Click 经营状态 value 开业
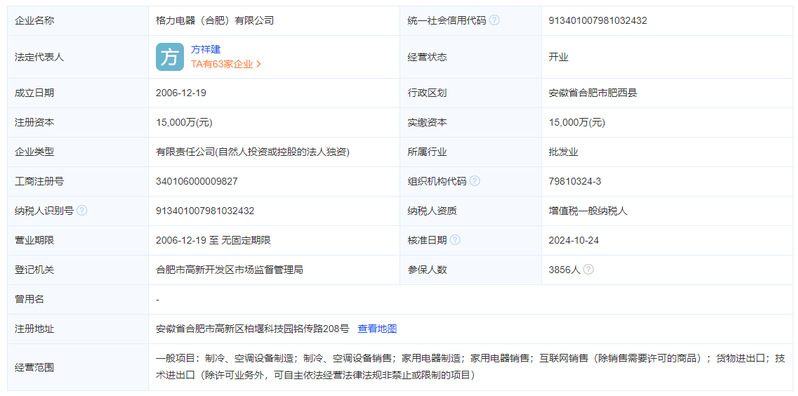 [558, 57]
